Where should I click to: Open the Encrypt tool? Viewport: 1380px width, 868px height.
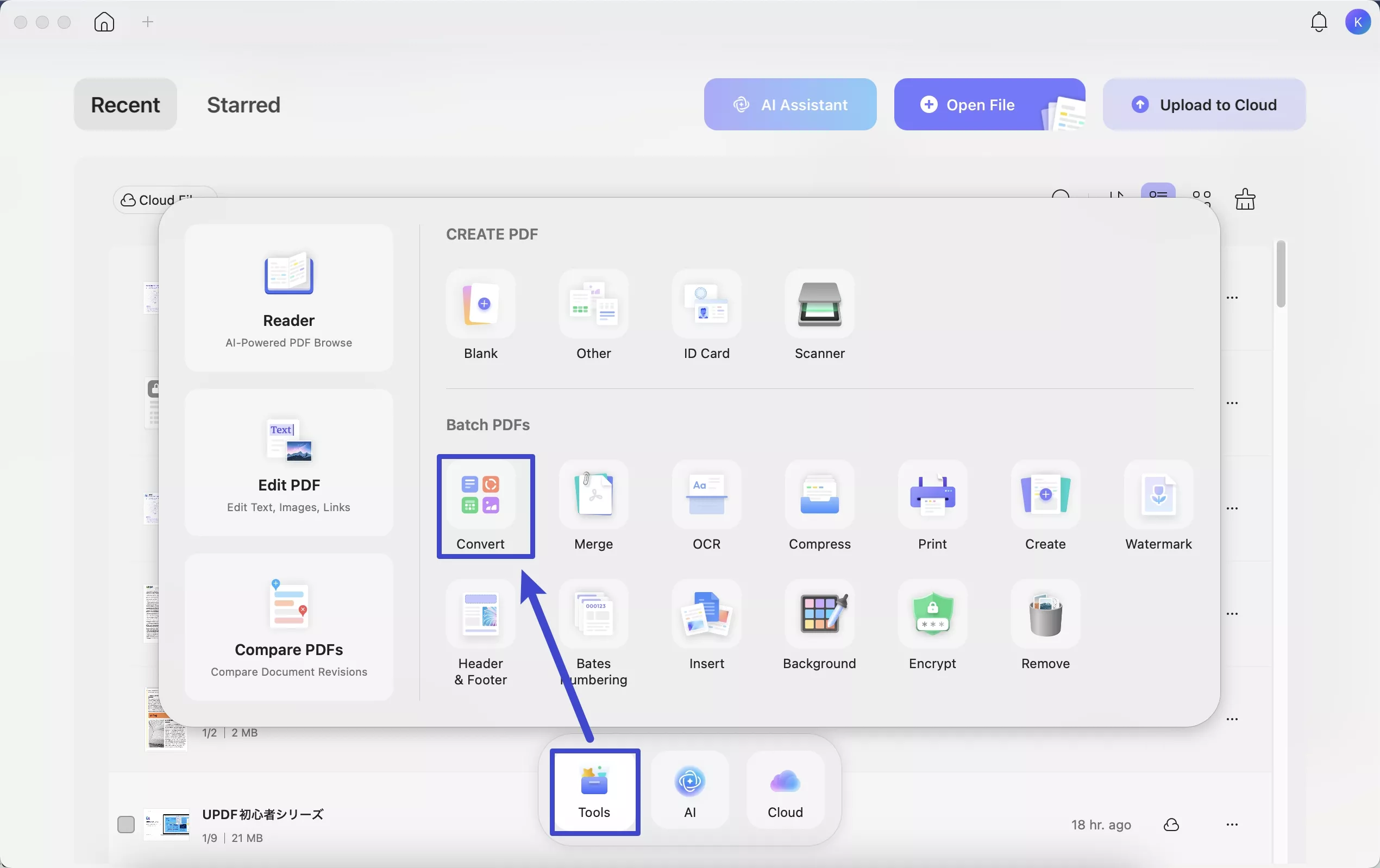pyautogui.click(x=932, y=625)
